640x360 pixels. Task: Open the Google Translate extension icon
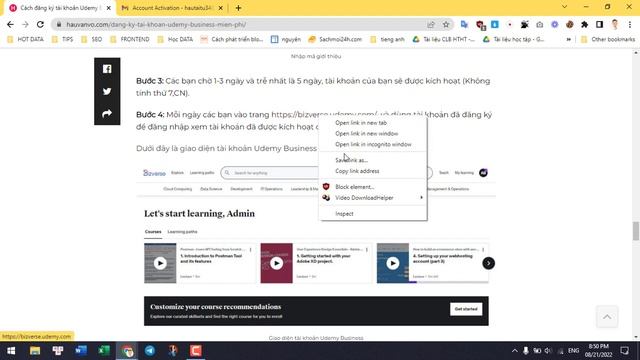[x=464, y=24]
